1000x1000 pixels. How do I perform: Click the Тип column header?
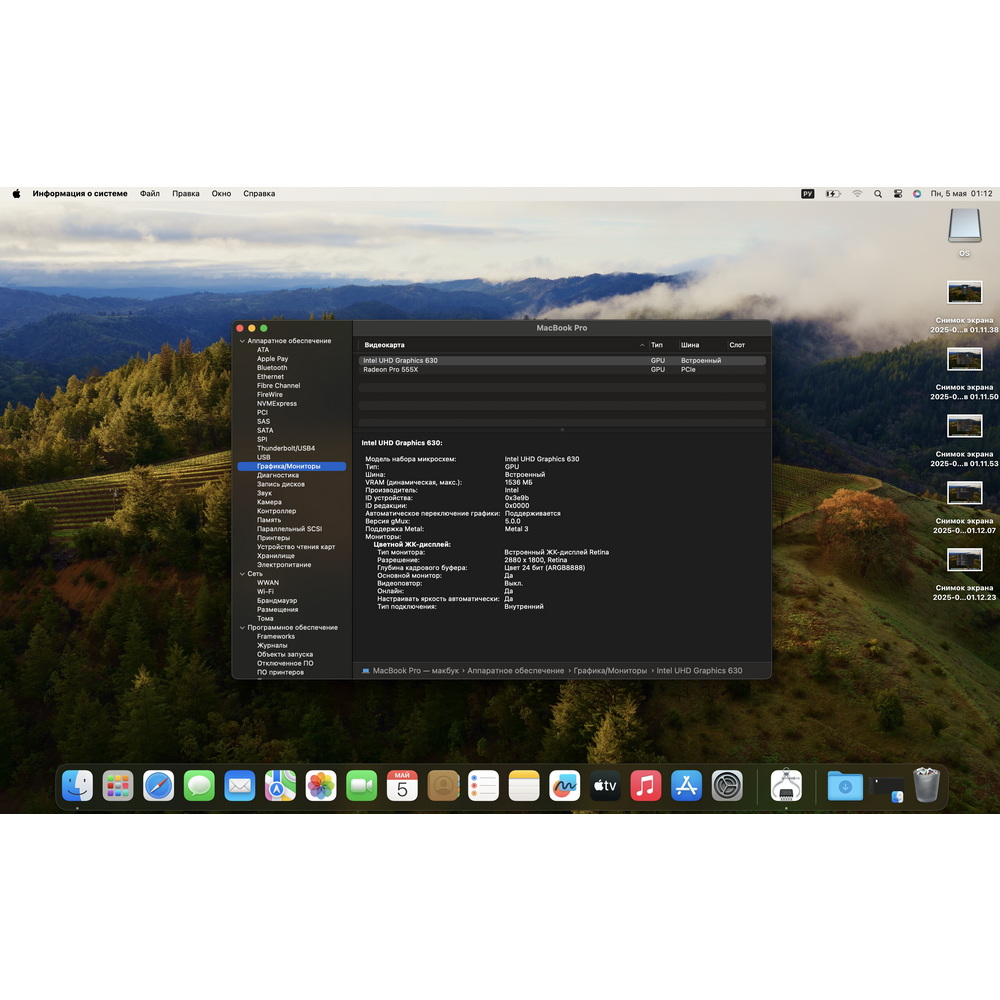click(x=657, y=345)
